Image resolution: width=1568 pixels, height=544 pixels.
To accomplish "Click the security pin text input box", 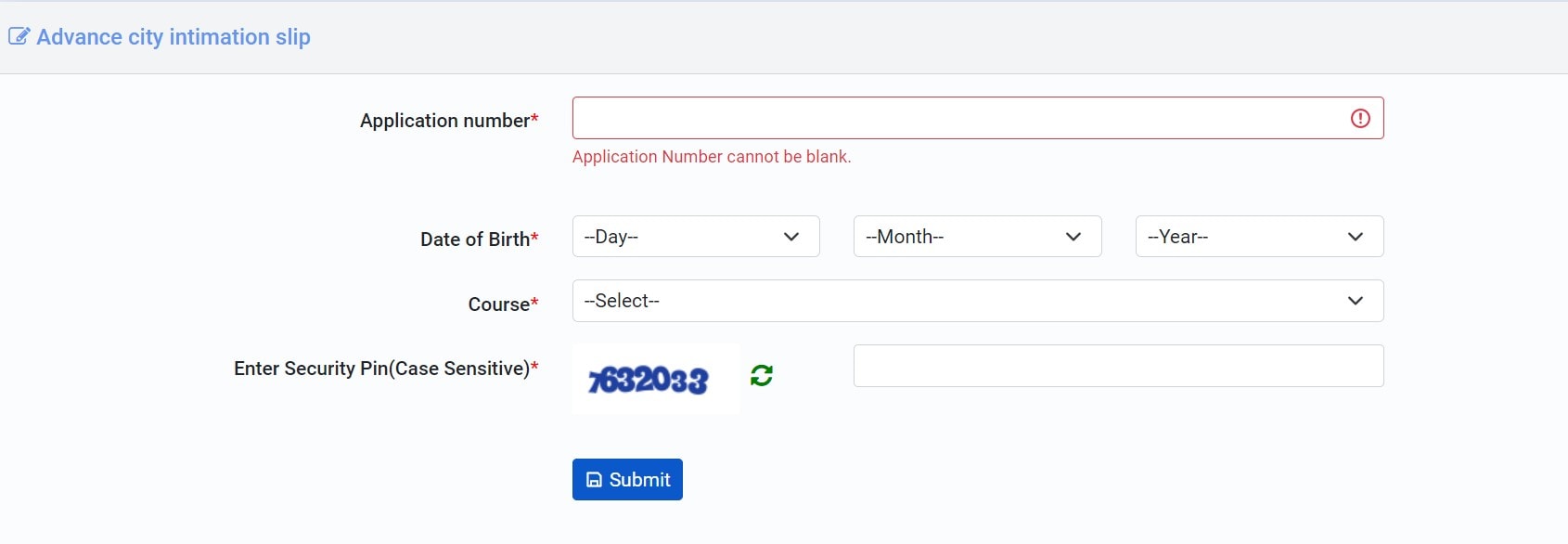I will click(1118, 366).
